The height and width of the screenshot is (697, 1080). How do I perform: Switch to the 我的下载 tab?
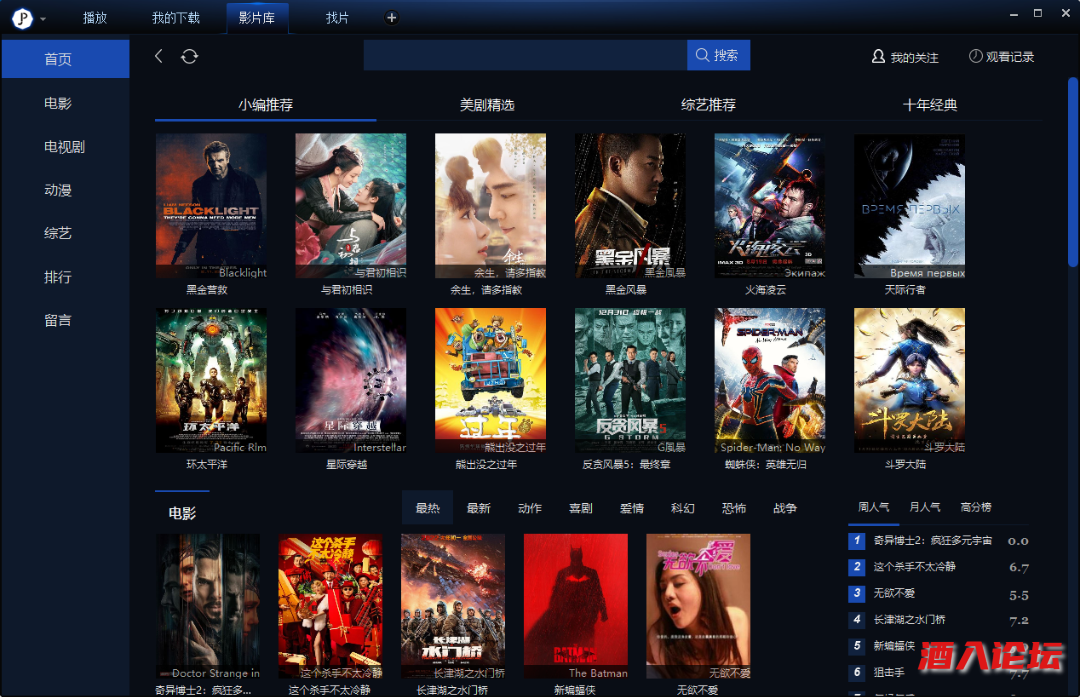(176, 18)
